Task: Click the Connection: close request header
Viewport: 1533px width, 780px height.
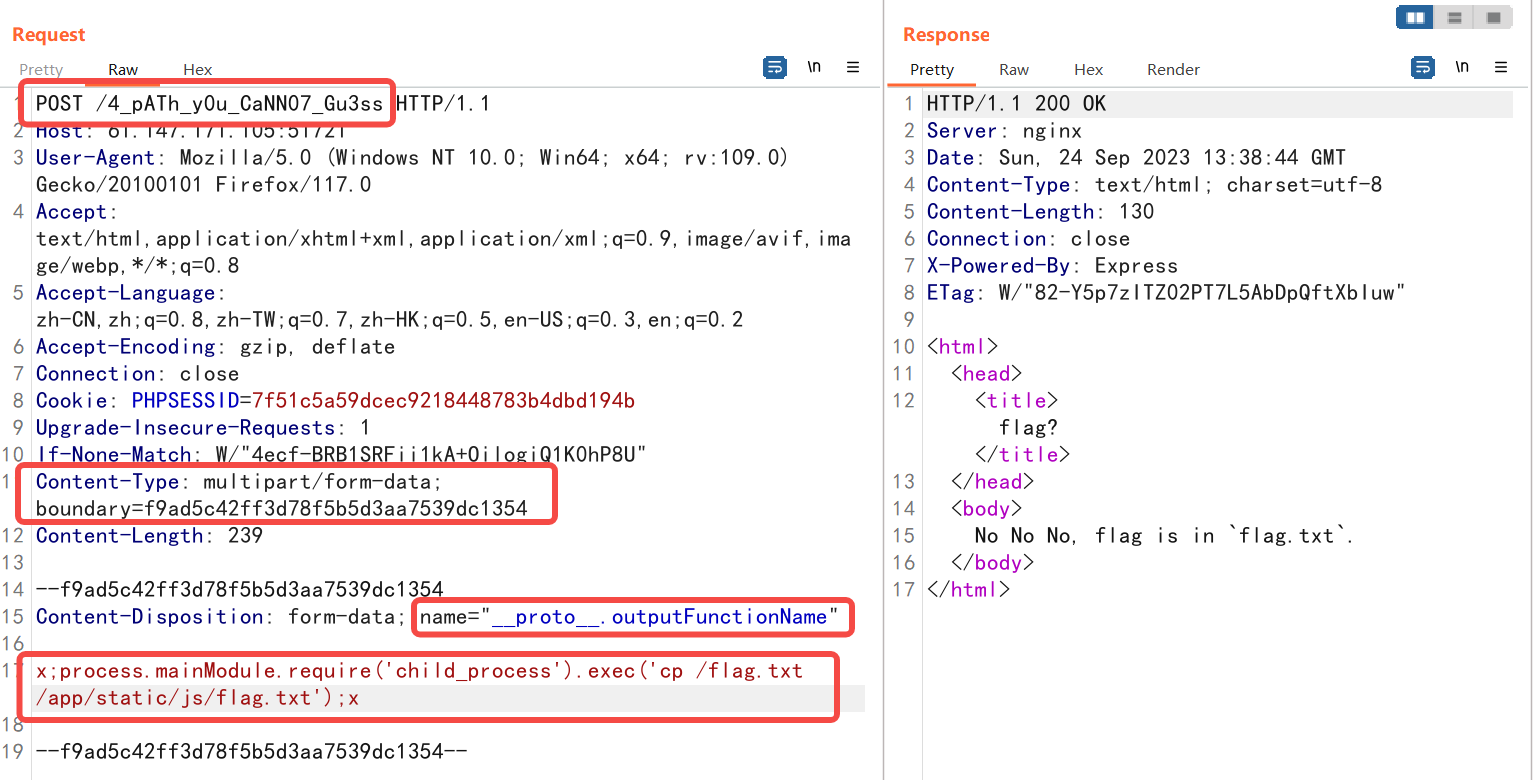Action: click(137, 374)
